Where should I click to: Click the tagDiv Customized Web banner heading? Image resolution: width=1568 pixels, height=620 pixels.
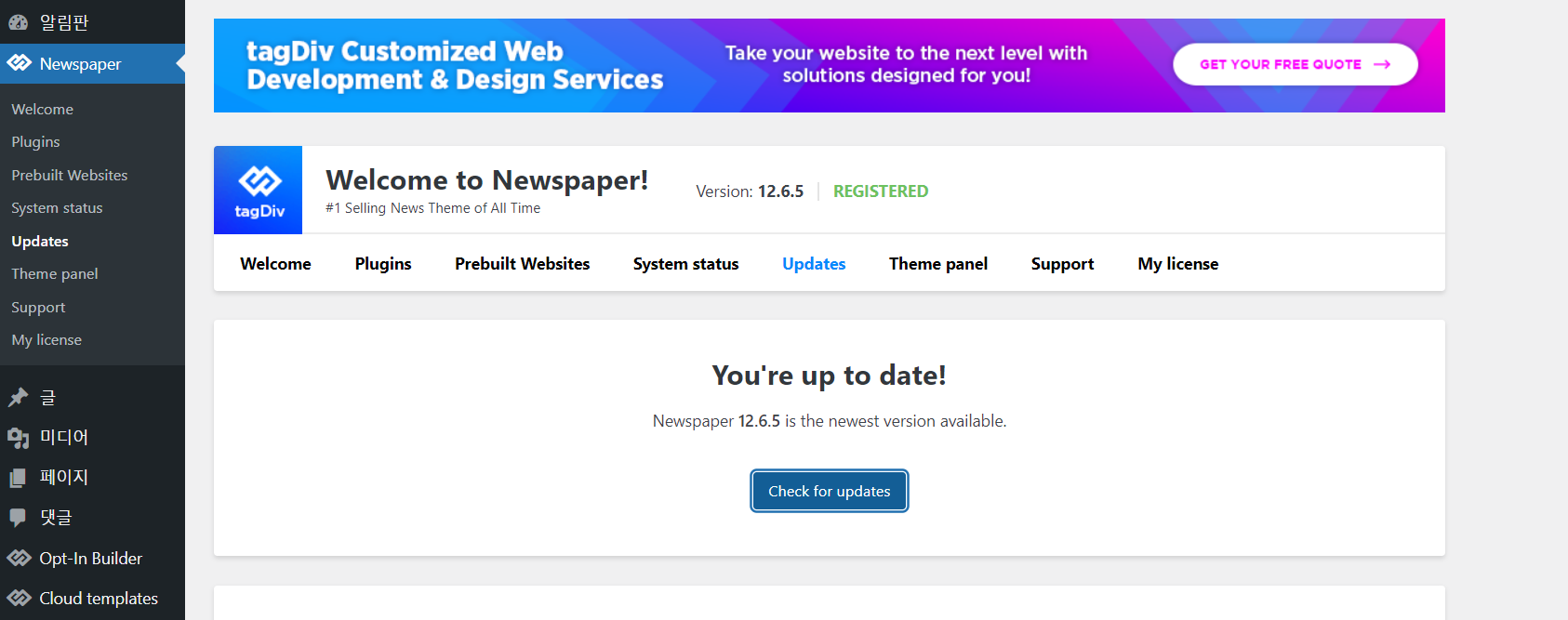tap(455, 65)
